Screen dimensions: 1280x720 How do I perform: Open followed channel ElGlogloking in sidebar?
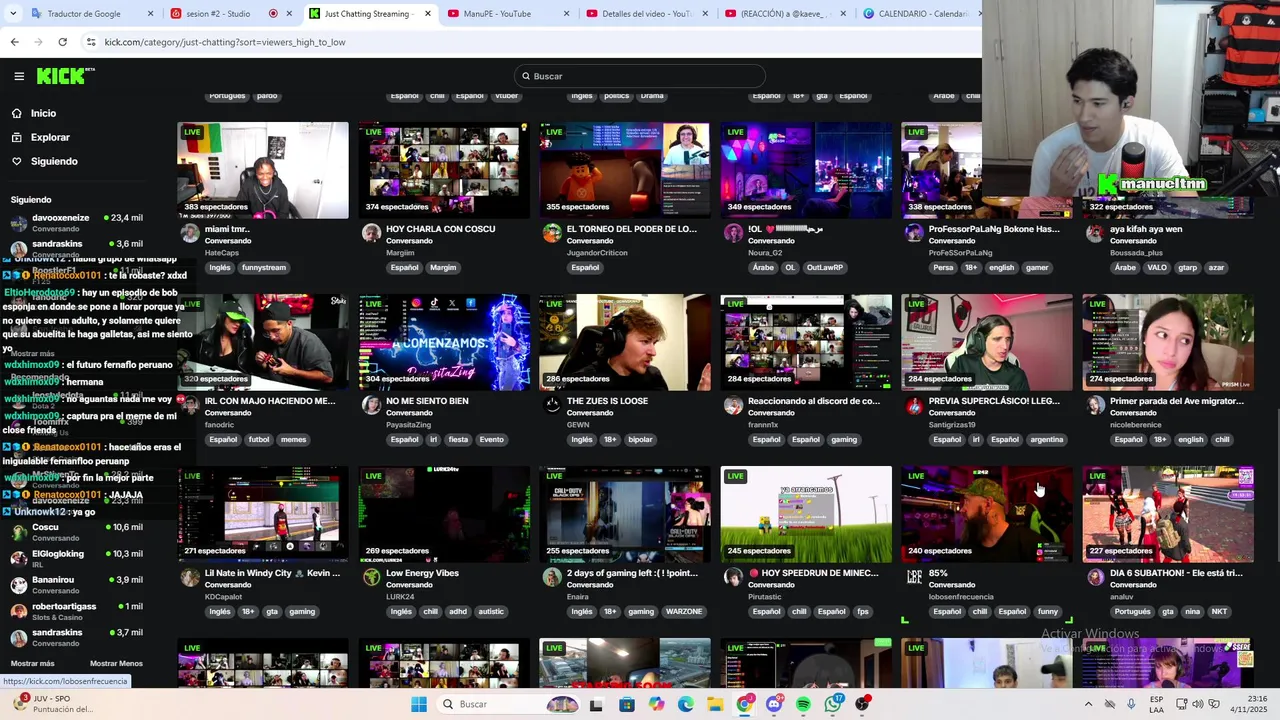pyautogui.click(x=77, y=558)
